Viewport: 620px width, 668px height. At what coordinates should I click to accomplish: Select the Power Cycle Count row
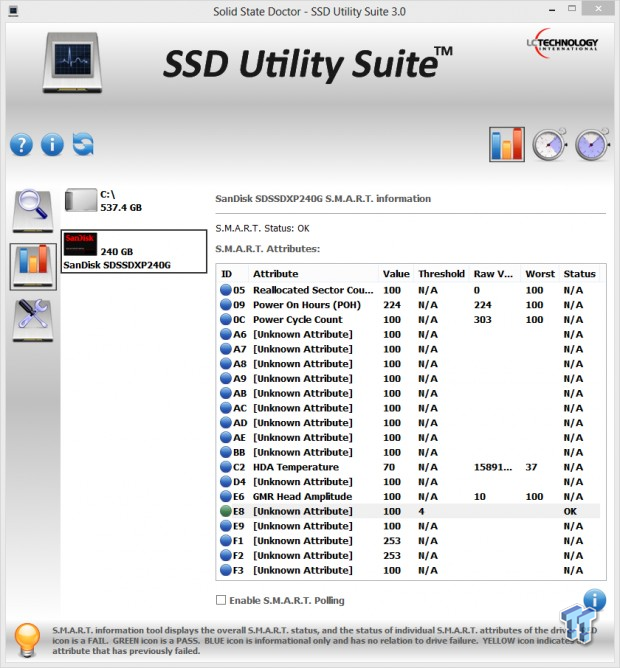click(x=409, y=320)
